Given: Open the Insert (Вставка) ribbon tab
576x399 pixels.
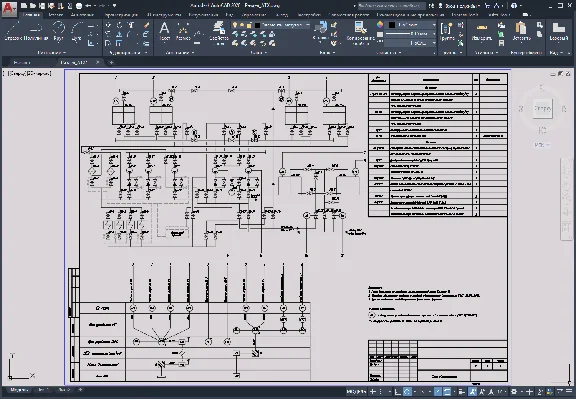Looking at the screenshot, I should [55, 15].
